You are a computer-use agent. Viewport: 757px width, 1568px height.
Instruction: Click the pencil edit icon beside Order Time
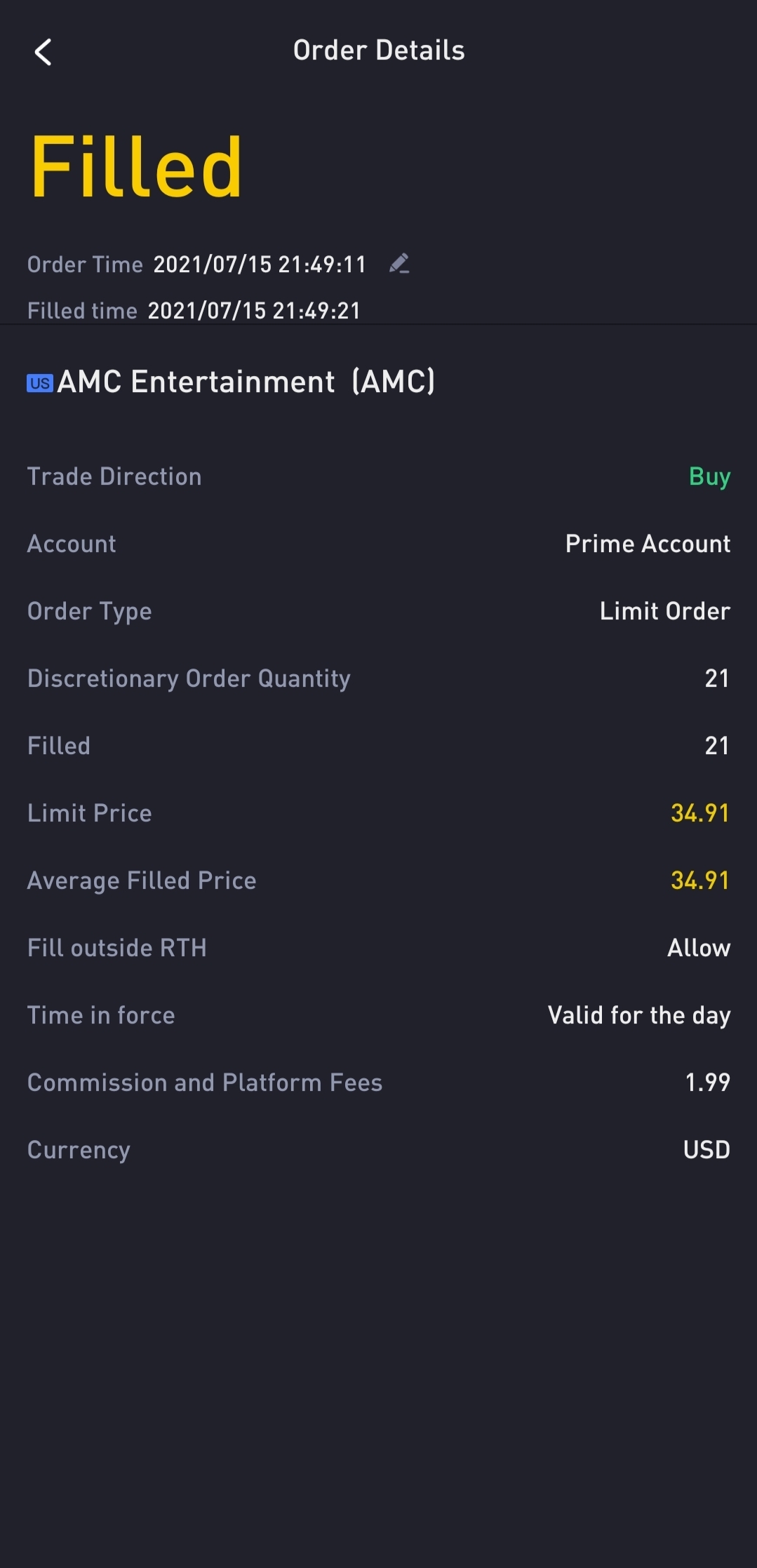(x=399, y=264)
